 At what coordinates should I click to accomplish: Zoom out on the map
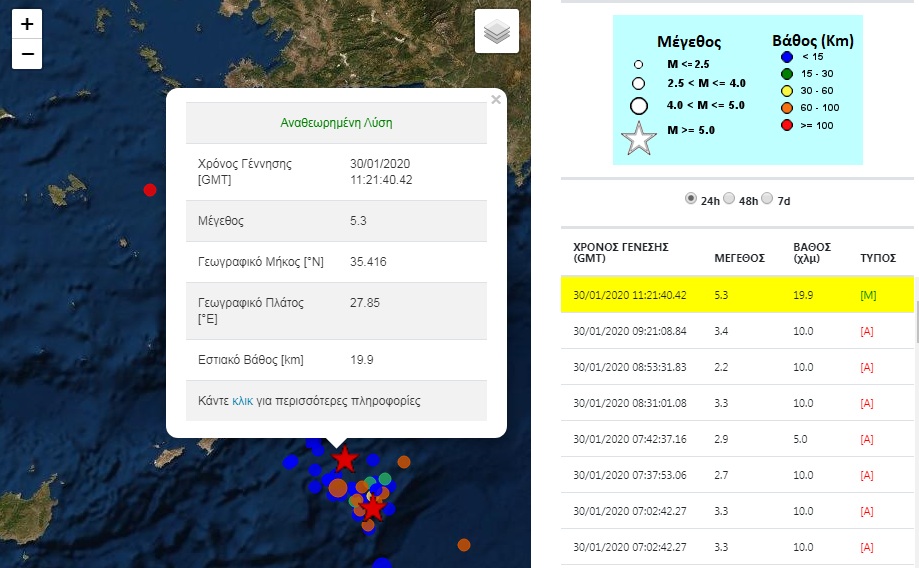[x=27, y=54]
